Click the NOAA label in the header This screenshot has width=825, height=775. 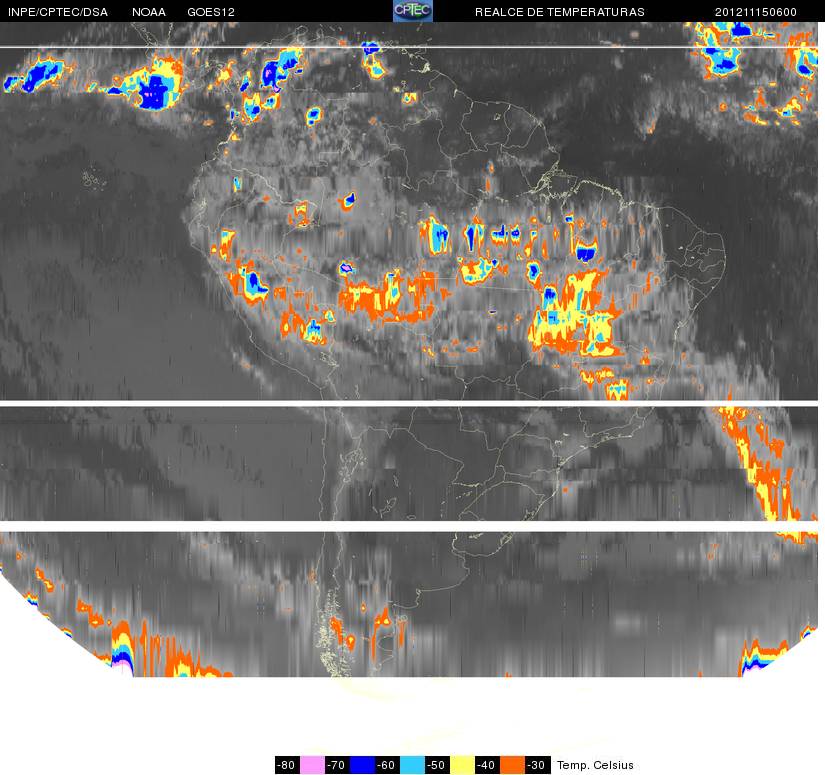(149, 12)
